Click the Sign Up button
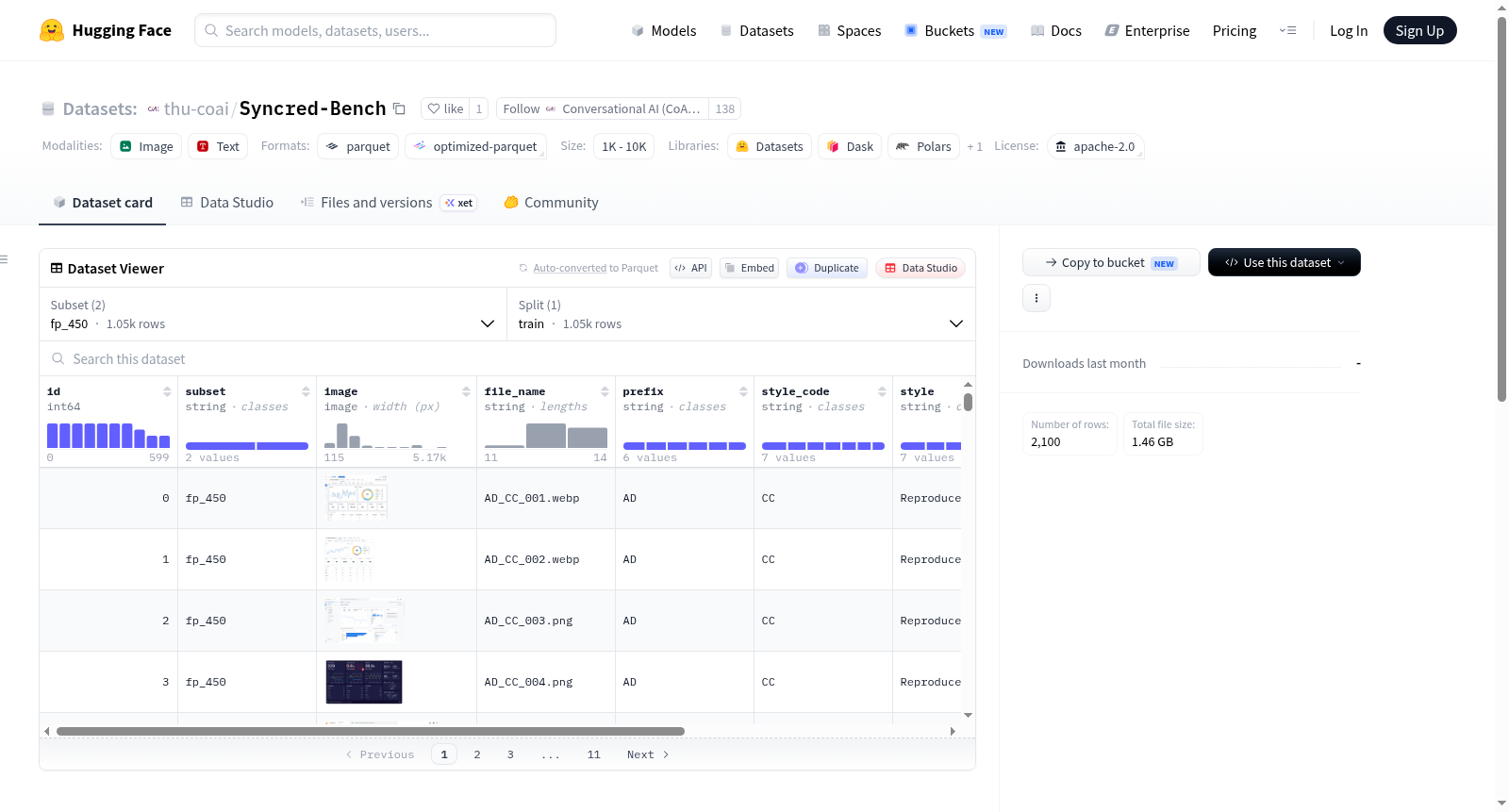This screenshot has height=812, width=1509. click(x=1419, y=30)
